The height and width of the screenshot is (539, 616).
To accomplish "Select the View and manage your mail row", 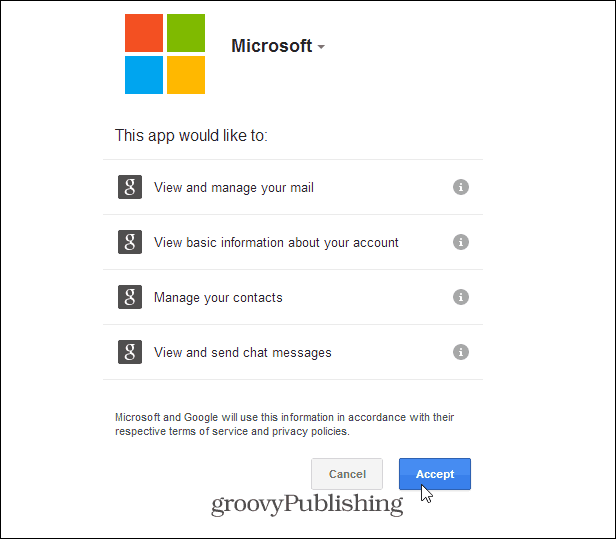I will tap(293, 187).
